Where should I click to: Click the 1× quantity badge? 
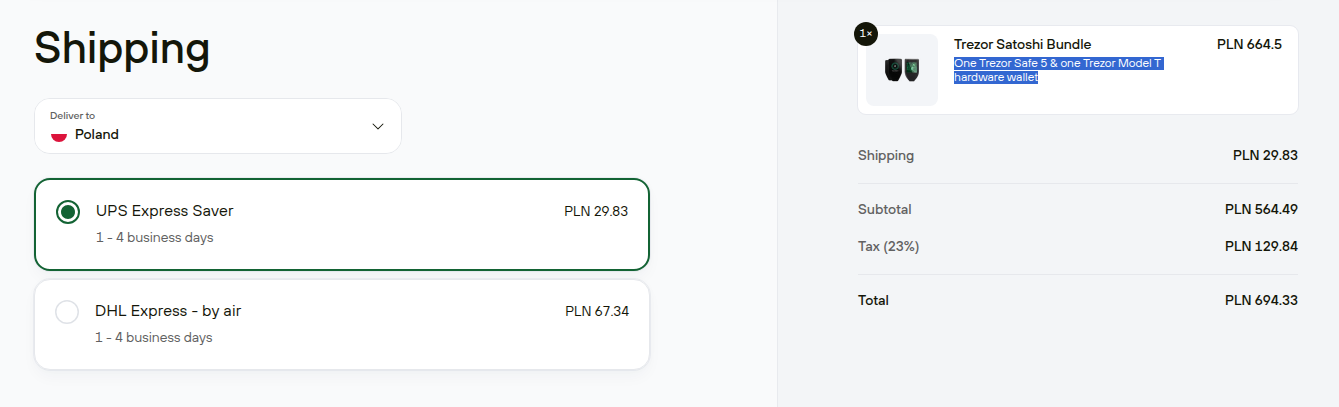866,34
